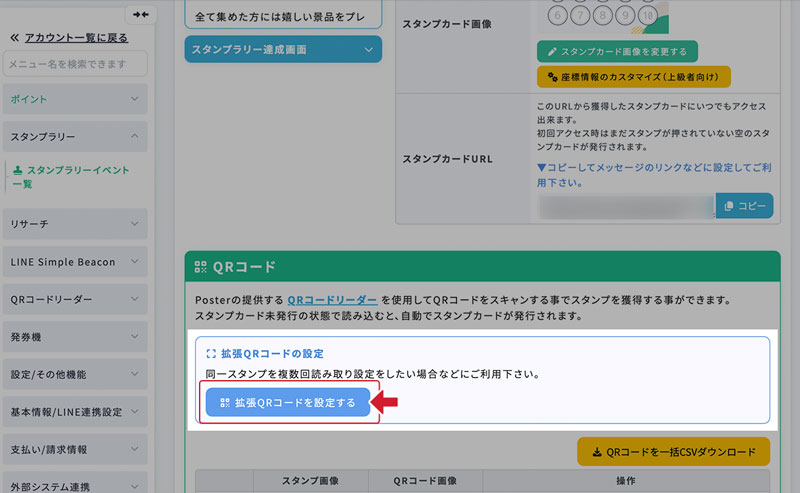The width and height of the screenshot is (800, 493).
Task: Click 拡張QRコードを設定する button
Action: 288,403
